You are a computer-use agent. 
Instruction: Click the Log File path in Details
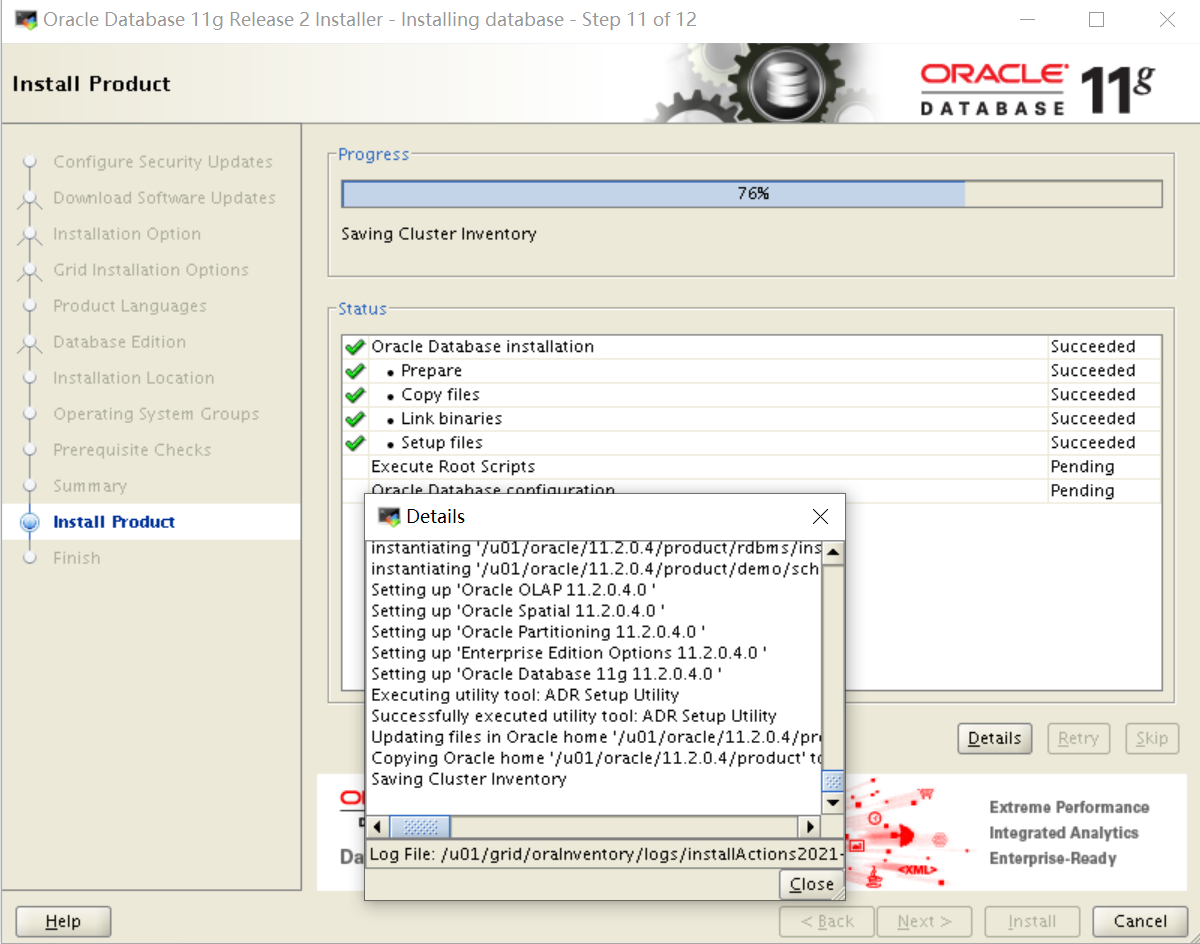(607, 854)
